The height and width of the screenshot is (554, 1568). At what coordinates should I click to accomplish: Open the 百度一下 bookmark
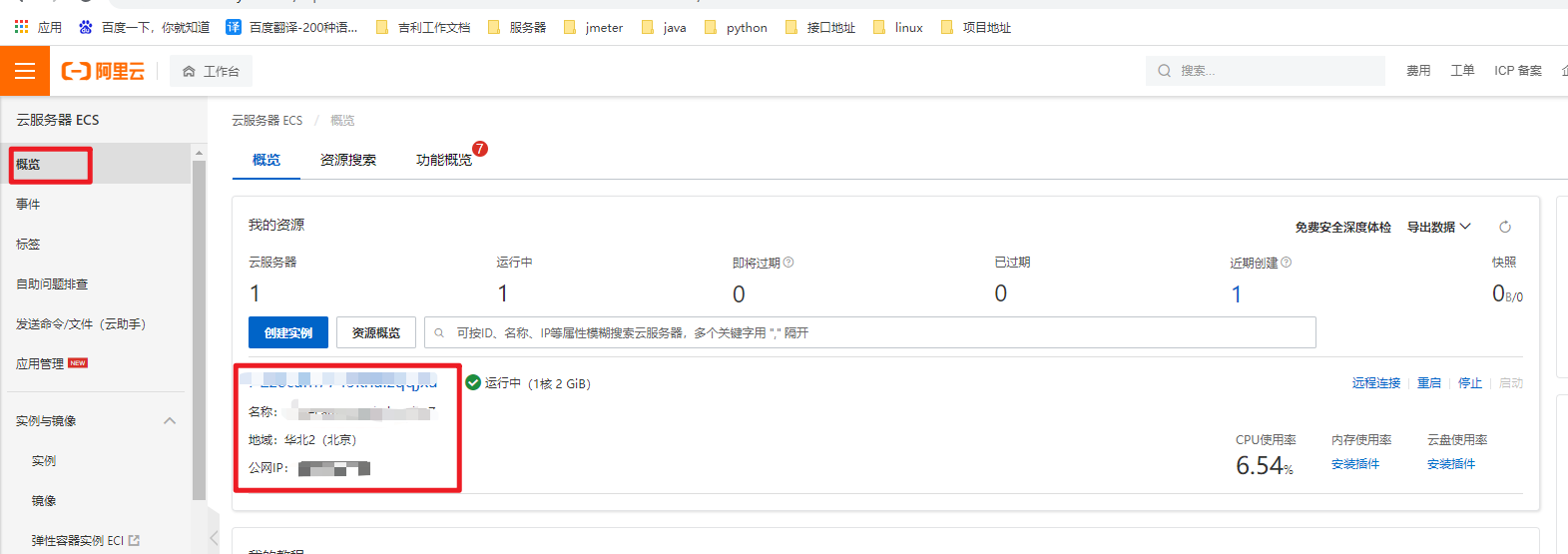(x=144, y=27)
